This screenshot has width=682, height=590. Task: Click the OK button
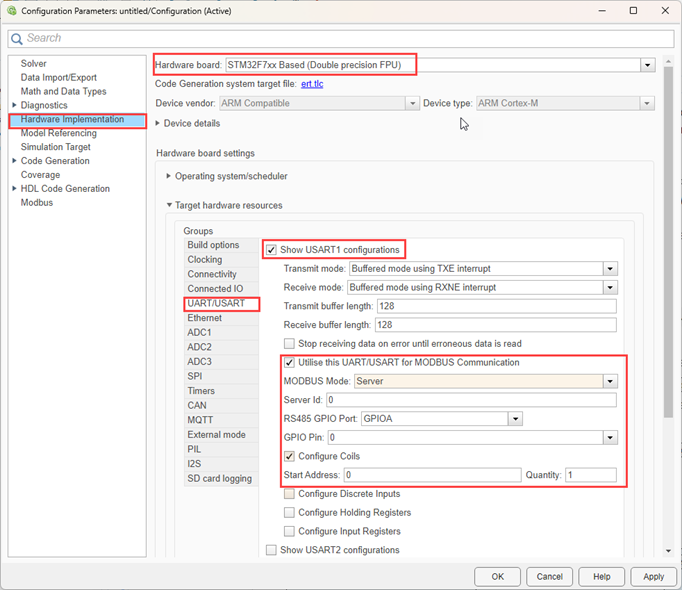coord(497,576)
